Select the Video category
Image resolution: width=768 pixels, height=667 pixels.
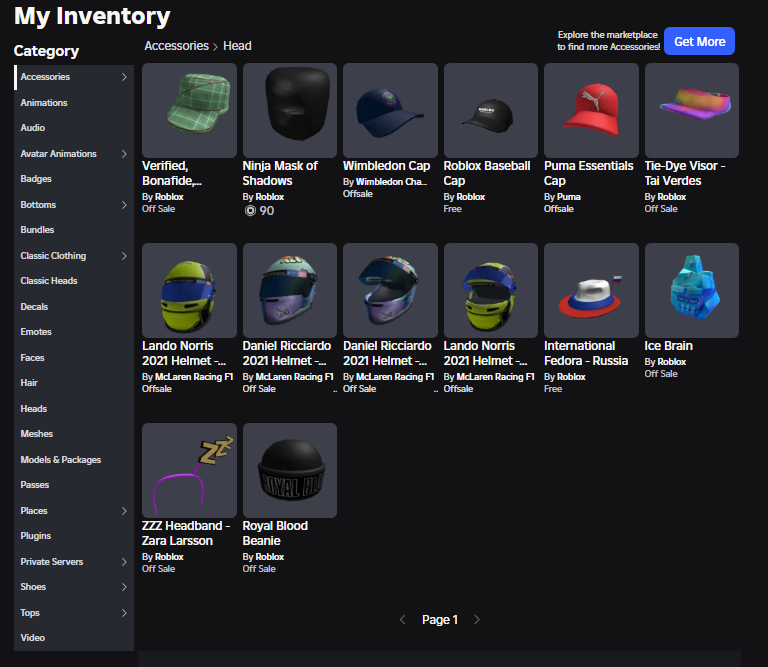pyautogui.click(x=74, y=638)
